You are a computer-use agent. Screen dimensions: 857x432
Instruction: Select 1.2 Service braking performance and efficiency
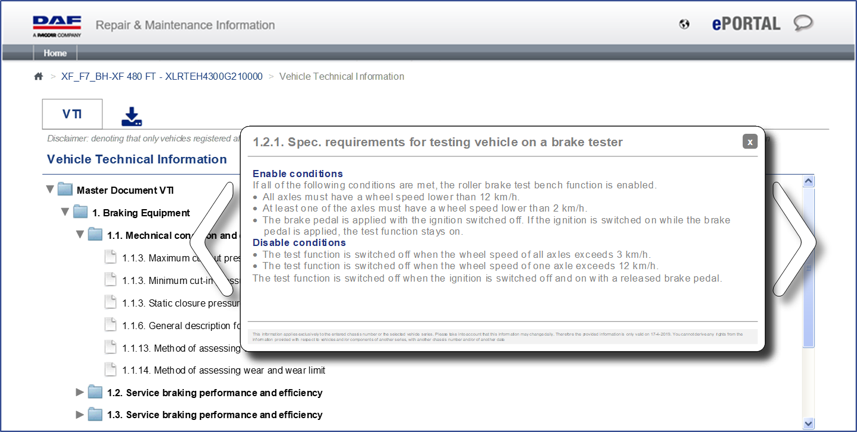pos(215,393)
